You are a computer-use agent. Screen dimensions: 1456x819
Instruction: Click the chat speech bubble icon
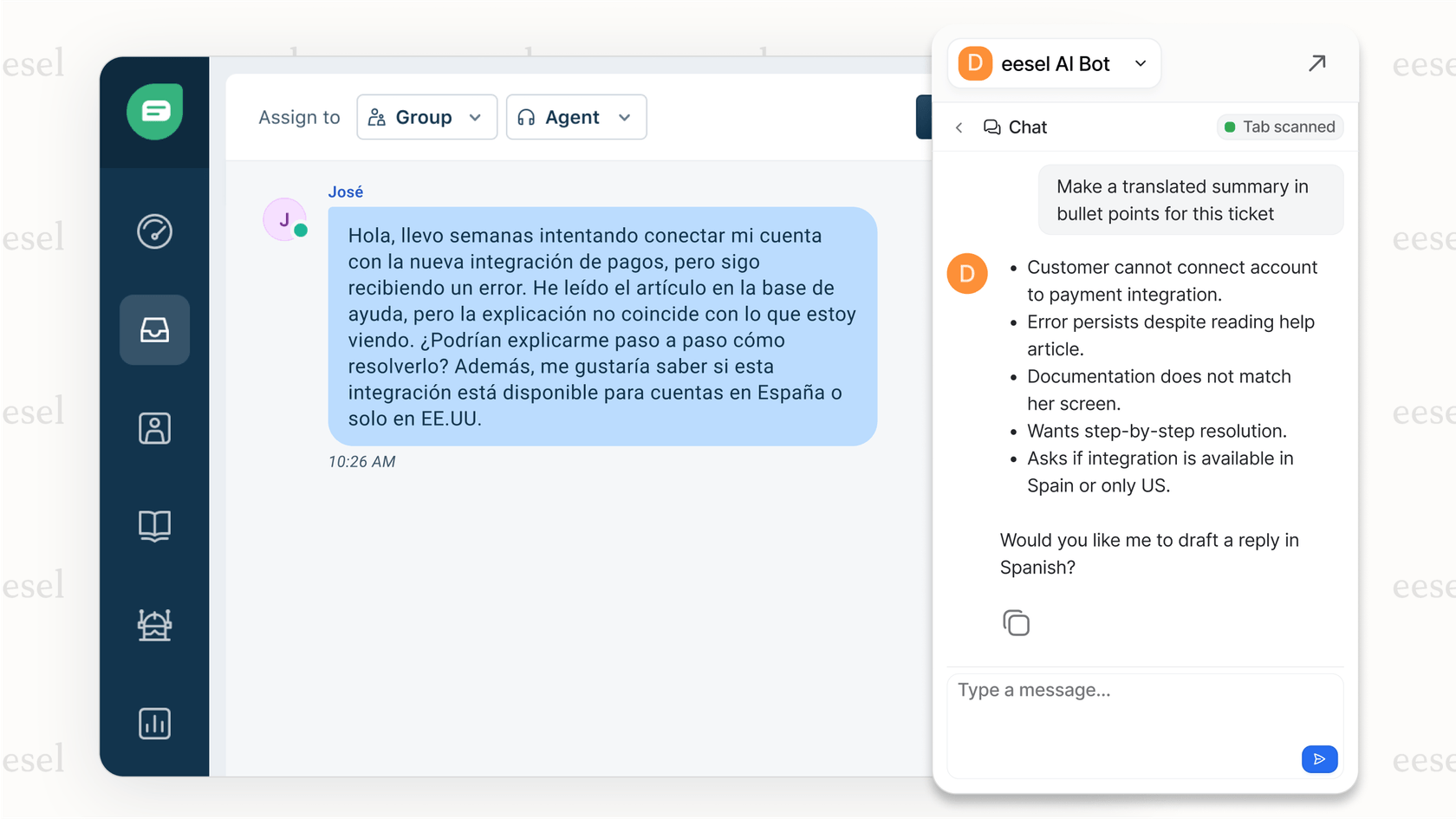click(x=991, y=127)
